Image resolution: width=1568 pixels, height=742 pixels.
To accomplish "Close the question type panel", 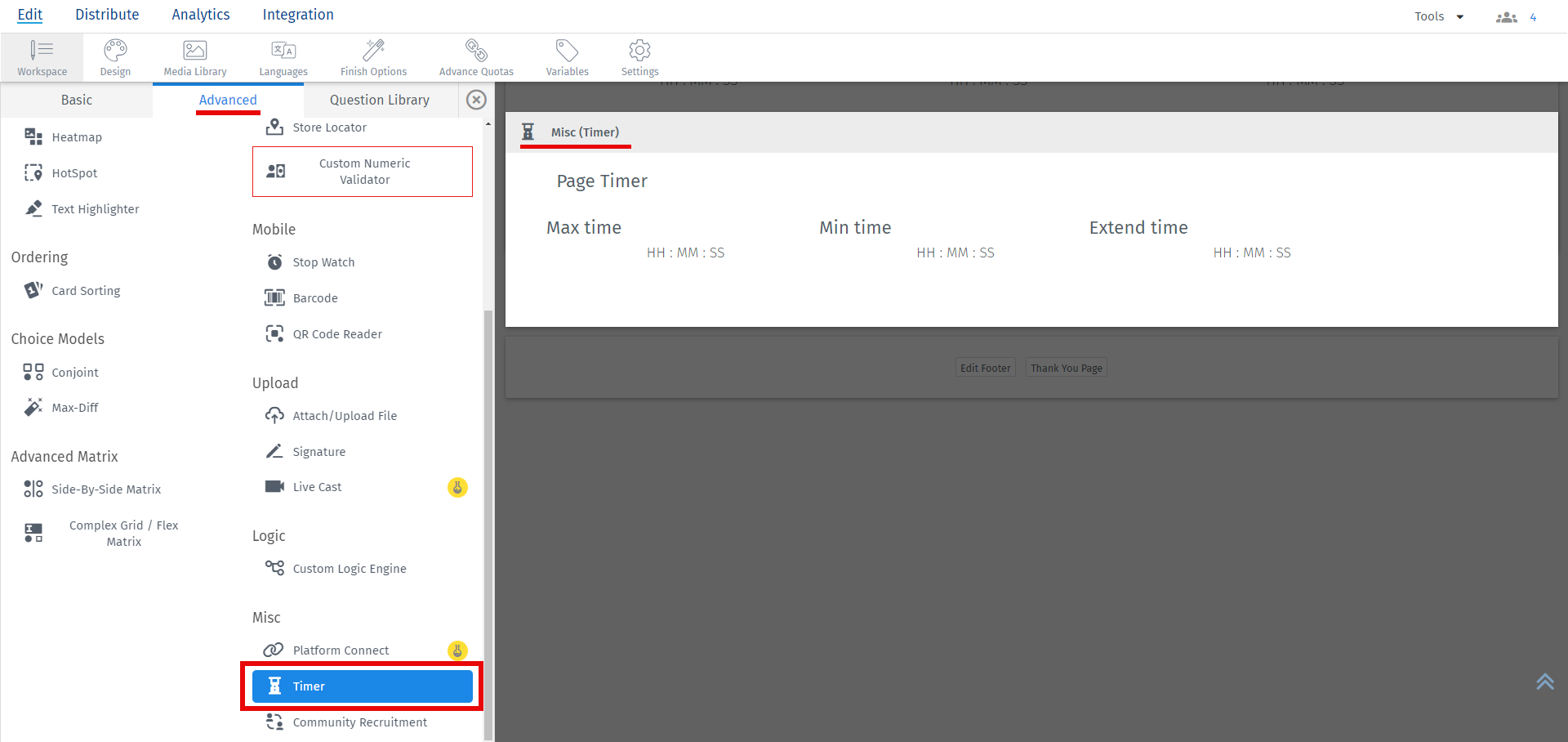I will pyautogui.click(x=476, y=100).
